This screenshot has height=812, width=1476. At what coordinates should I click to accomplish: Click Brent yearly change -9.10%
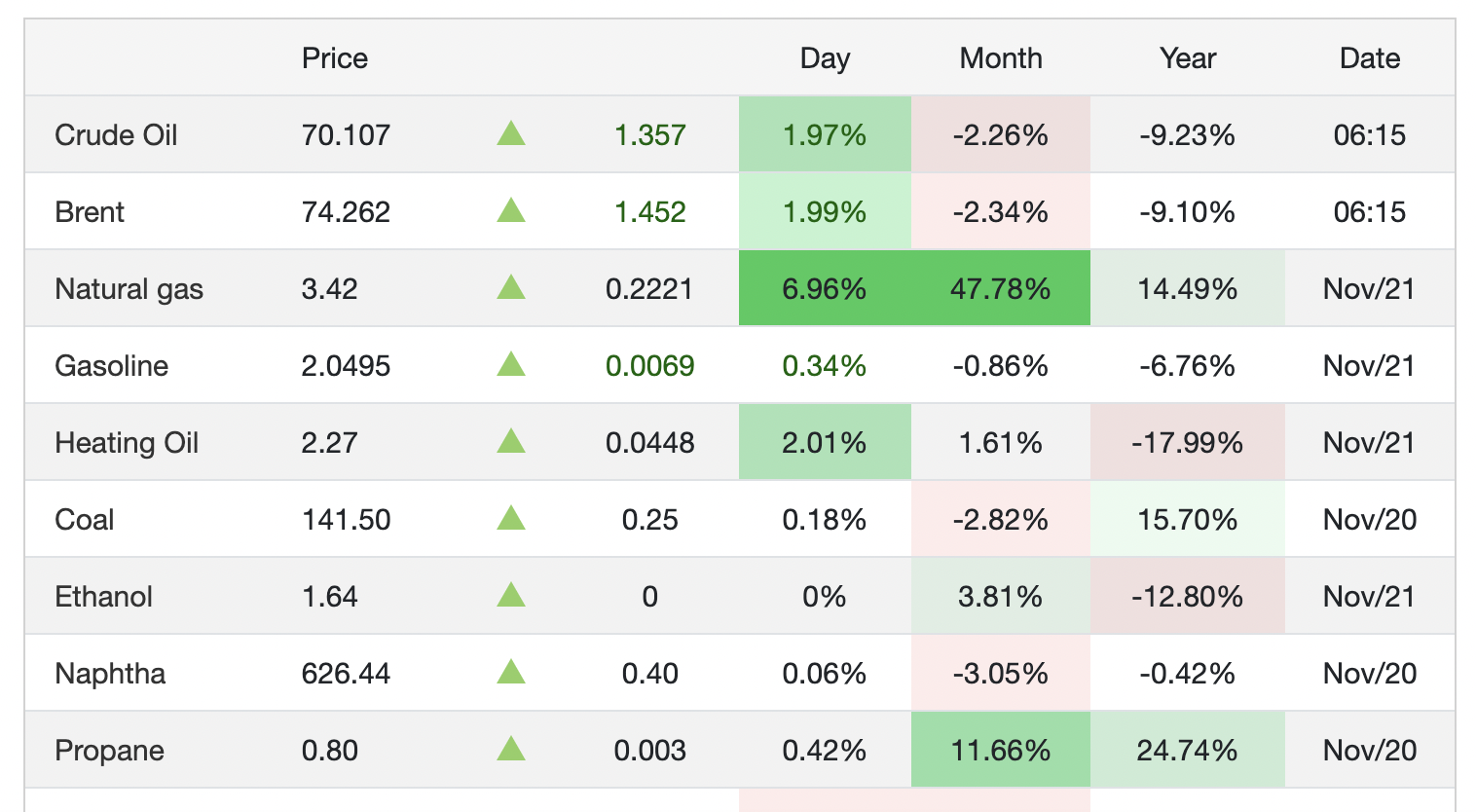(x=1188, y=211)
